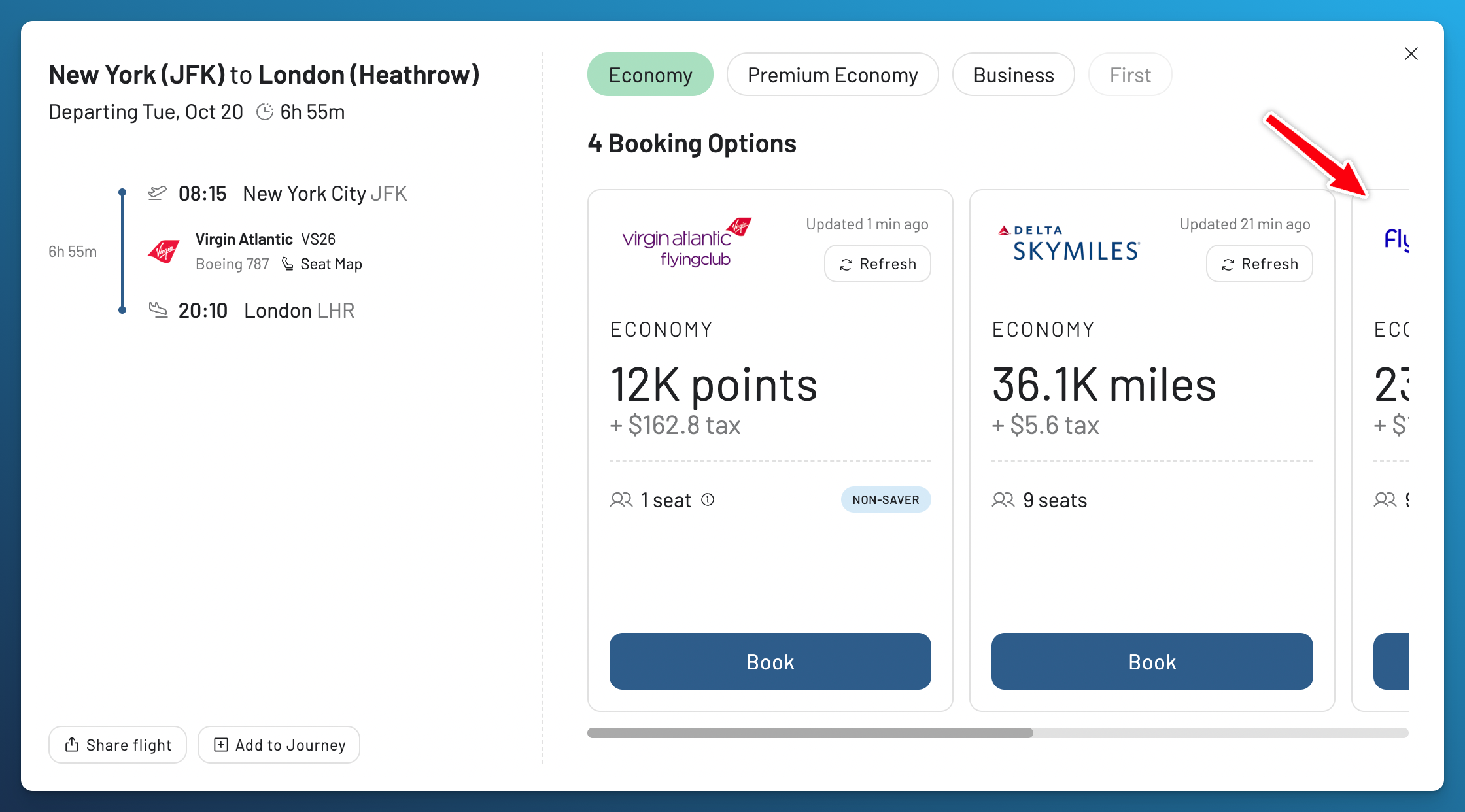Click the seats icon beside 1 seat
1465x812 pixels.
[621, 499]
